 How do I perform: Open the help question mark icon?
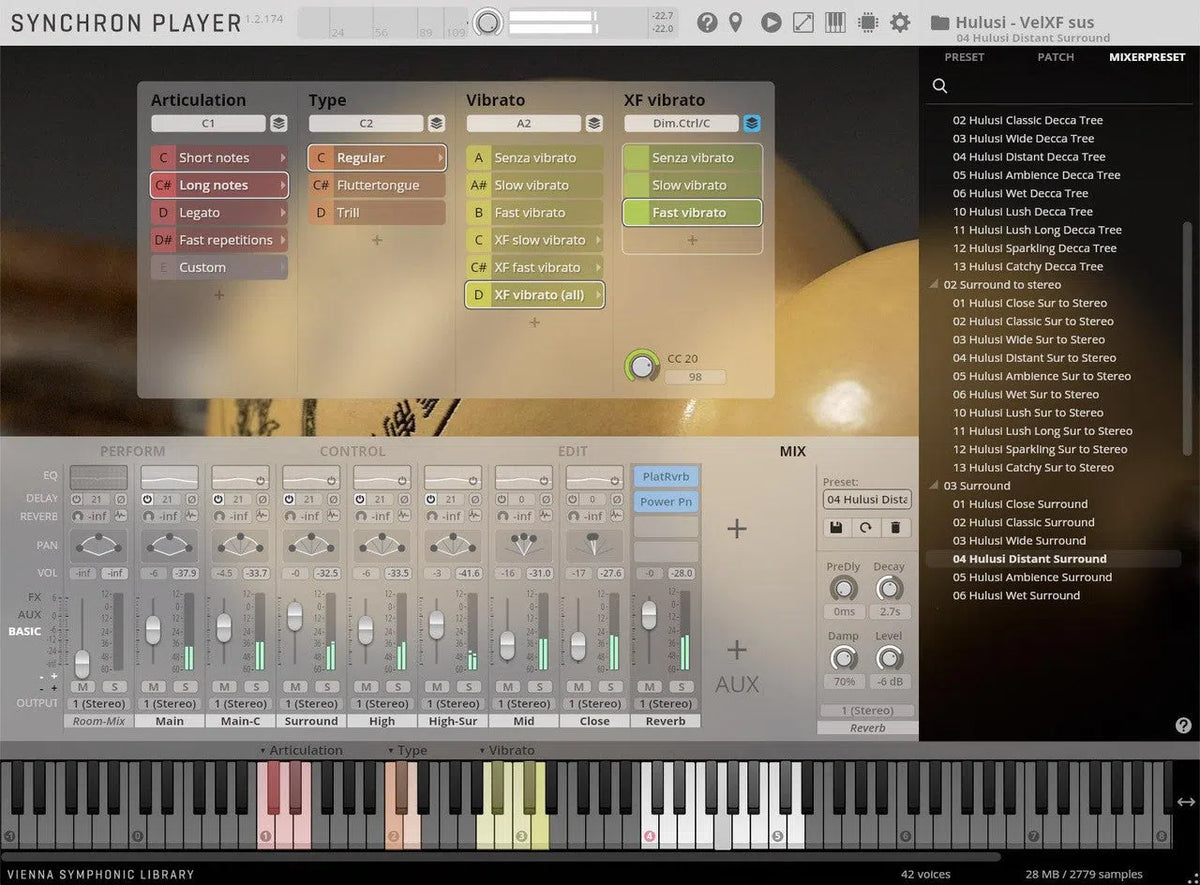(707, 22)
